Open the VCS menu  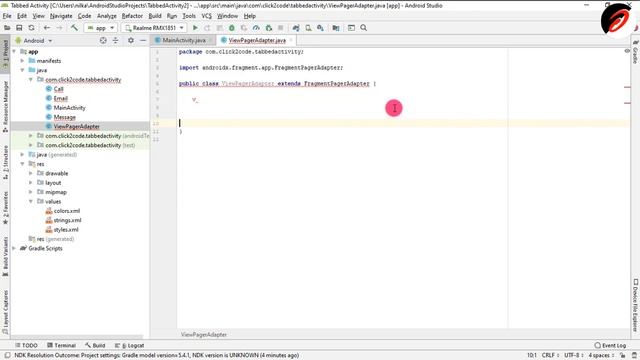click(207, 16)
